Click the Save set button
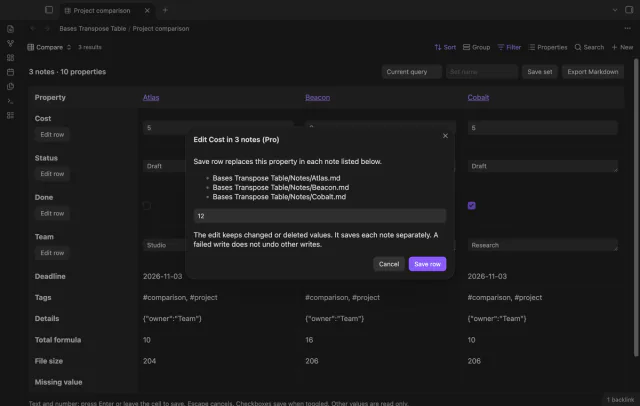 pos(540,72)
